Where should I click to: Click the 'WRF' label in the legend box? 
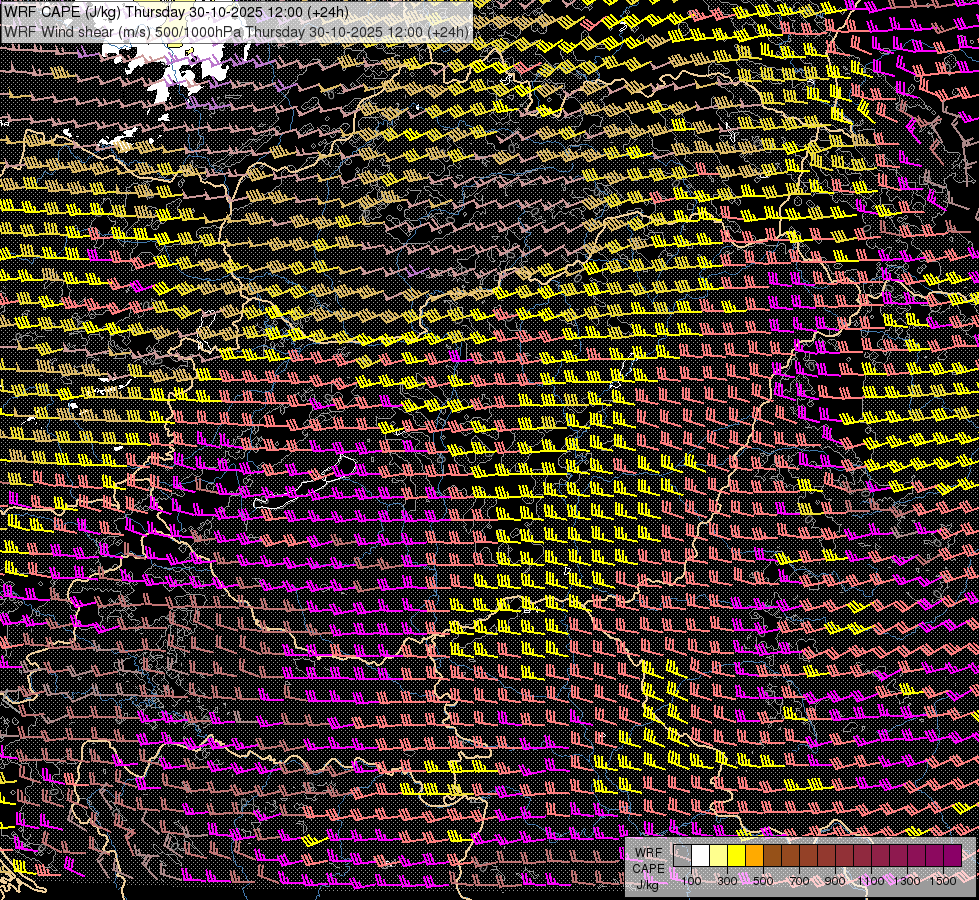pos(649,853)
